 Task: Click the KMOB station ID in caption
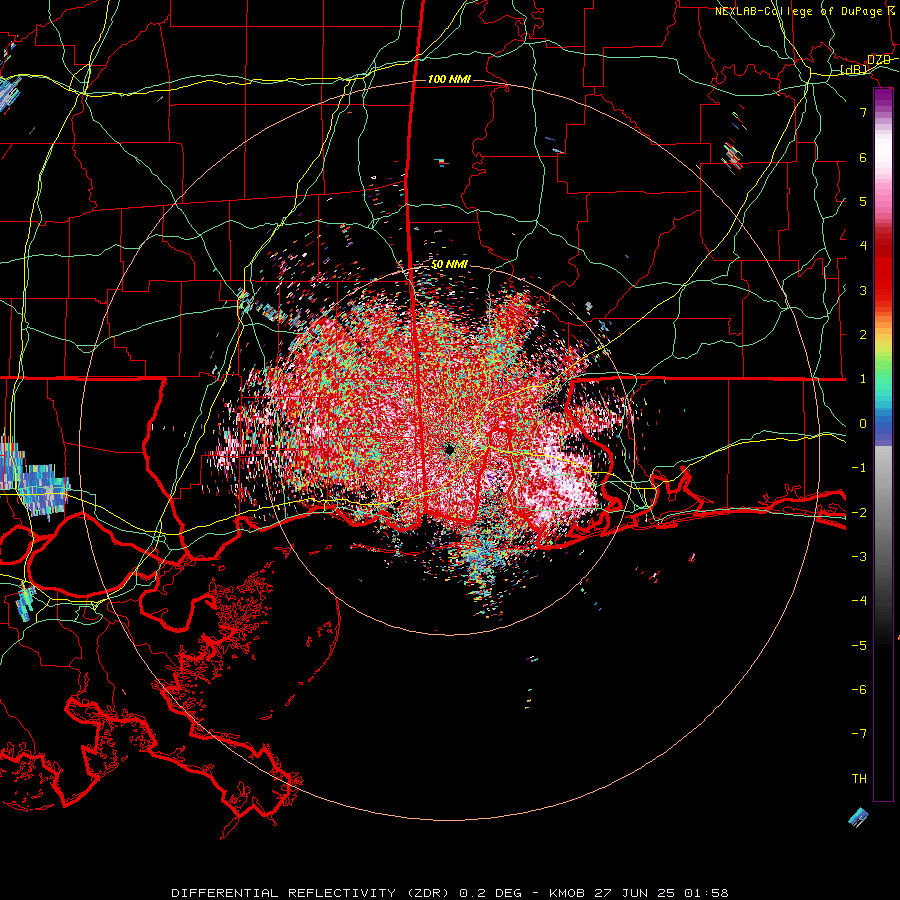(567, 893)
